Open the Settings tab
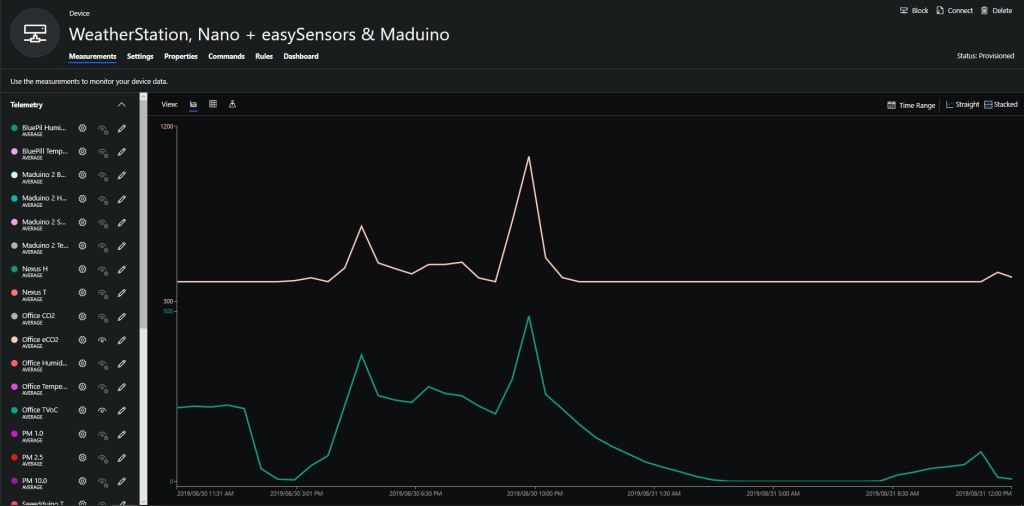The width and height of the screenshot is (1024, 506). coord(140,56)
